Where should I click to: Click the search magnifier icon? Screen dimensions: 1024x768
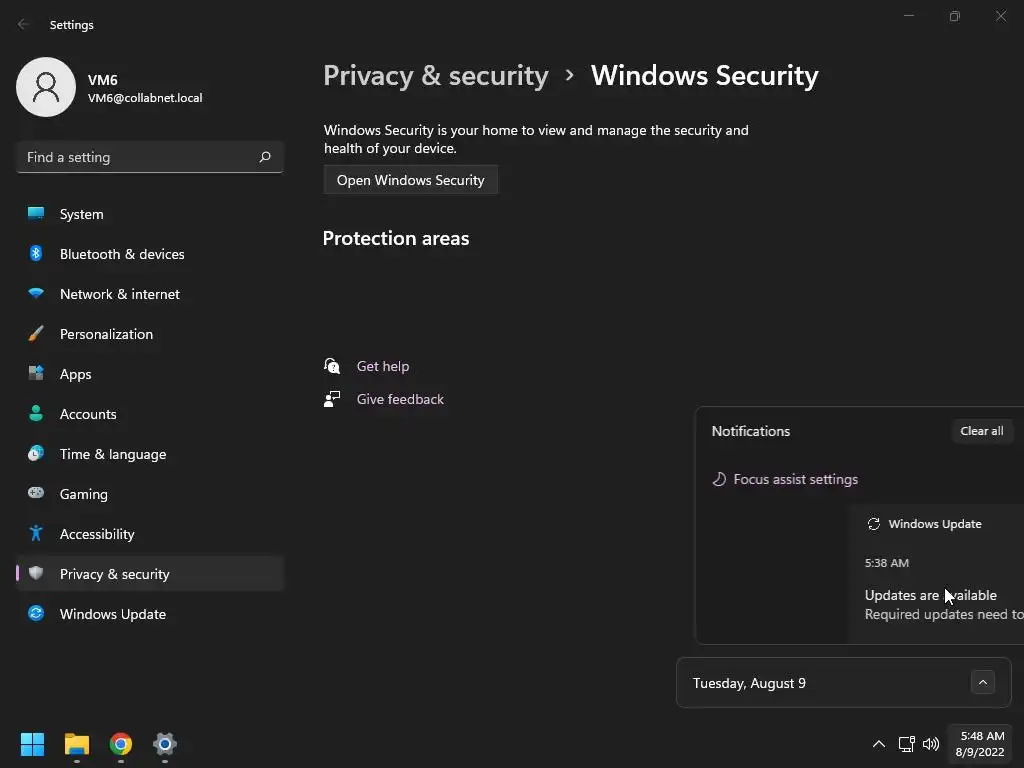(x=265, y=157)
